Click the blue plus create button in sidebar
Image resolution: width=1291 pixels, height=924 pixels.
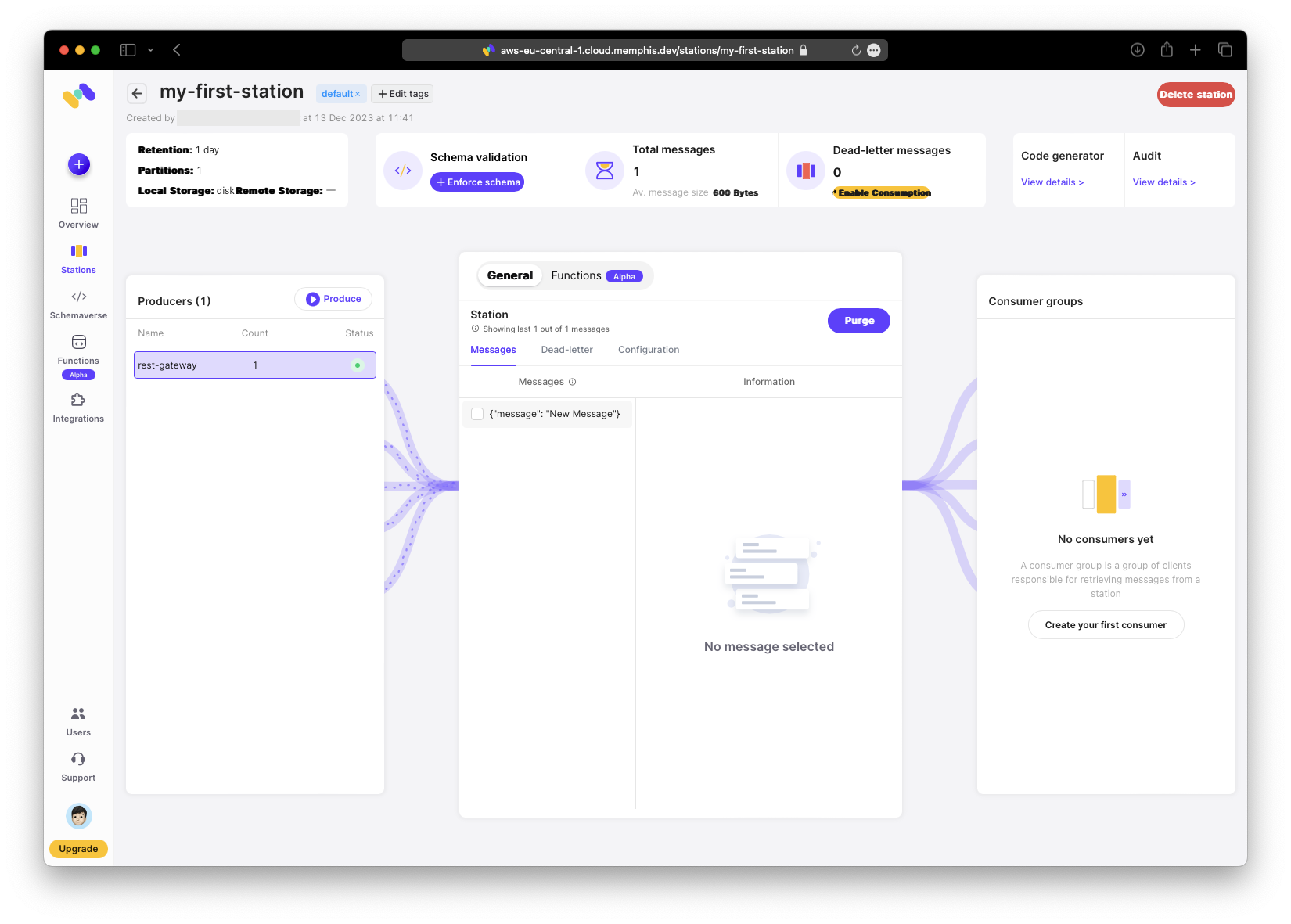coord(79,164)
